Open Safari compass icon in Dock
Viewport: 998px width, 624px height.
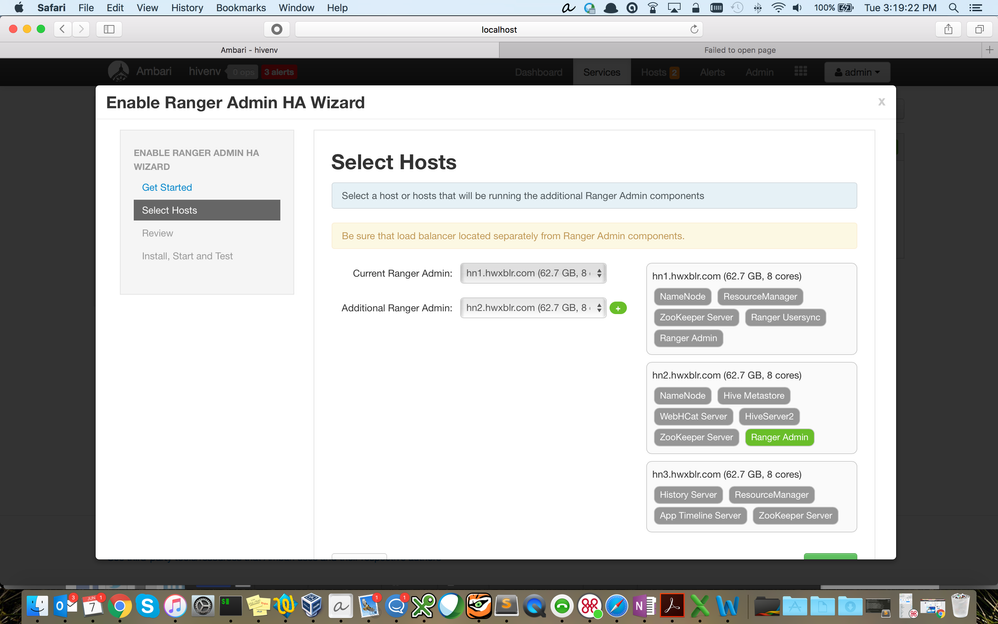[617, 606]
